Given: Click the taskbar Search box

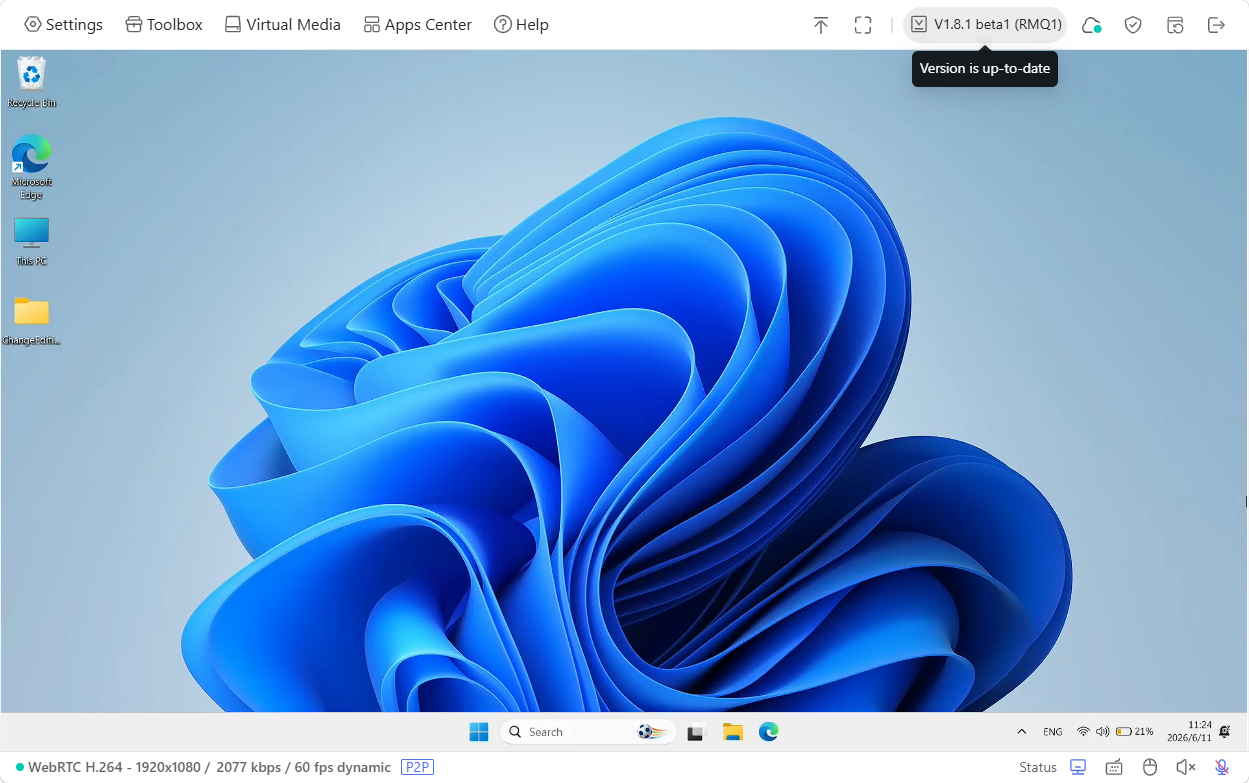Looking at the screenshot, I should pyautogui.click(x=588, y=732).
